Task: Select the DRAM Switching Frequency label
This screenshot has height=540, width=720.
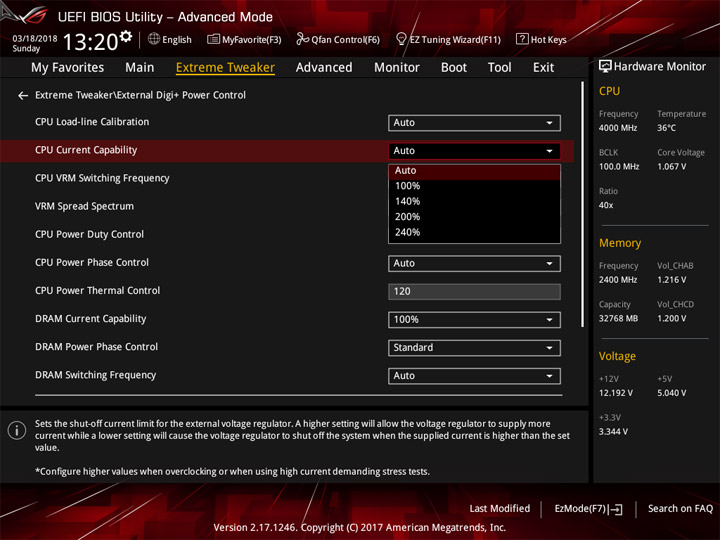Action: (x=96, y=375)
